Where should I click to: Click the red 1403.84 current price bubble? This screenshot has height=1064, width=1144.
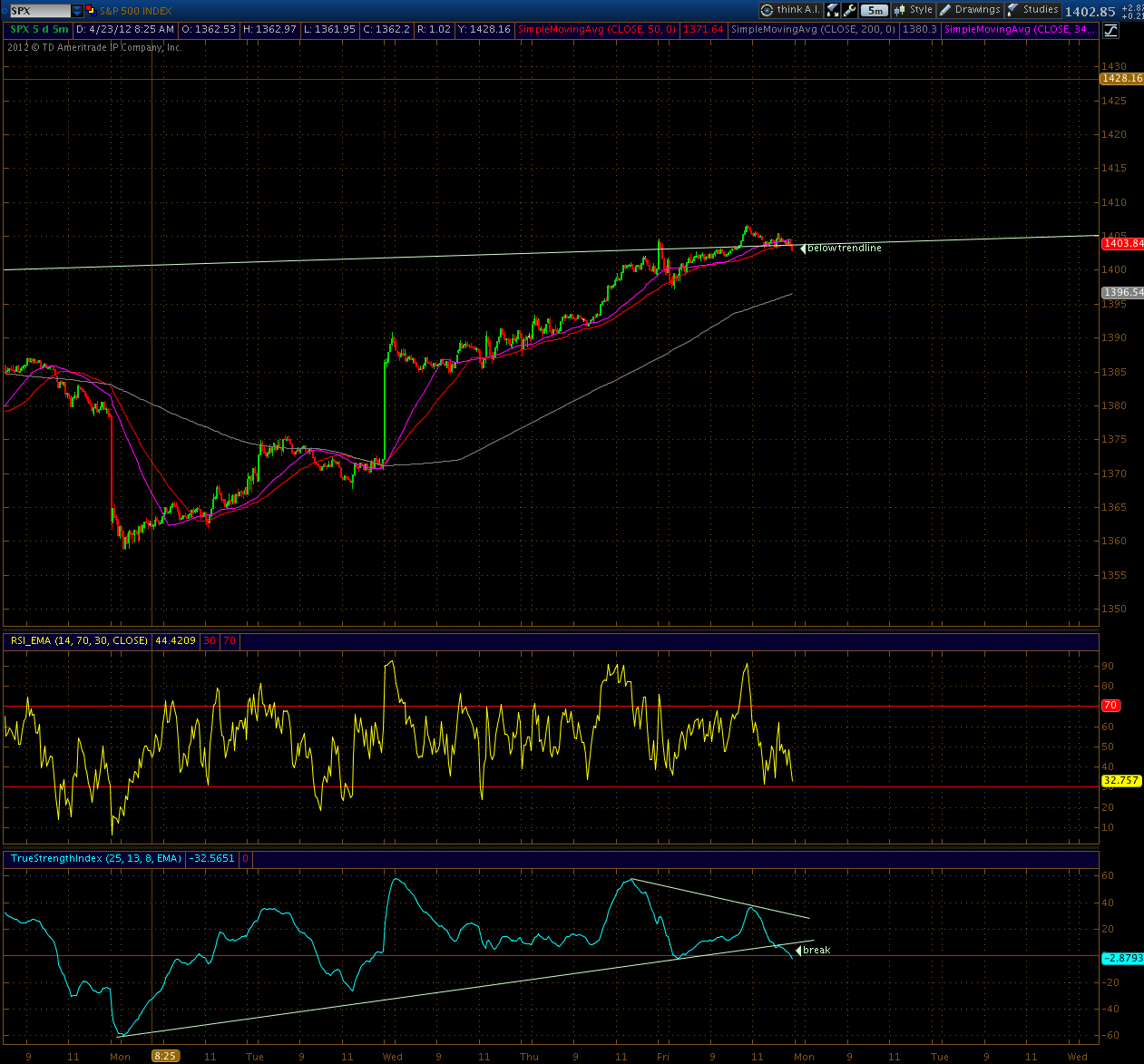click(x=1121, y=243)
